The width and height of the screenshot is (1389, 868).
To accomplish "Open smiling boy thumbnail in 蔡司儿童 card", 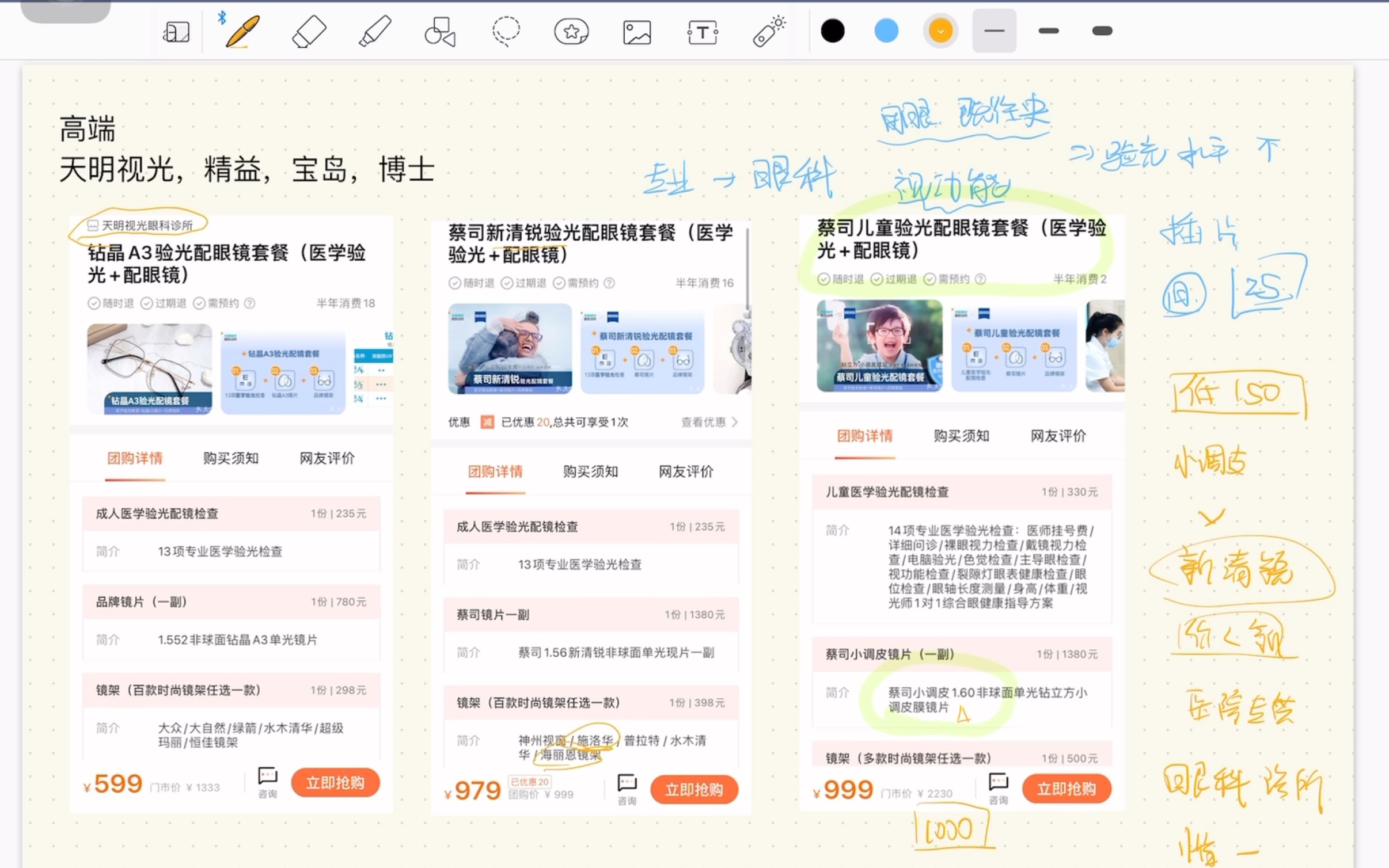I will [x=879, y=345].
